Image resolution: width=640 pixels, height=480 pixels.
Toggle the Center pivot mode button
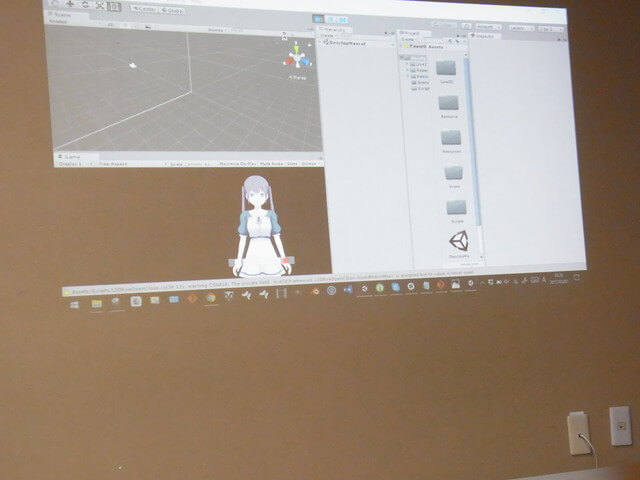point(144,9)
